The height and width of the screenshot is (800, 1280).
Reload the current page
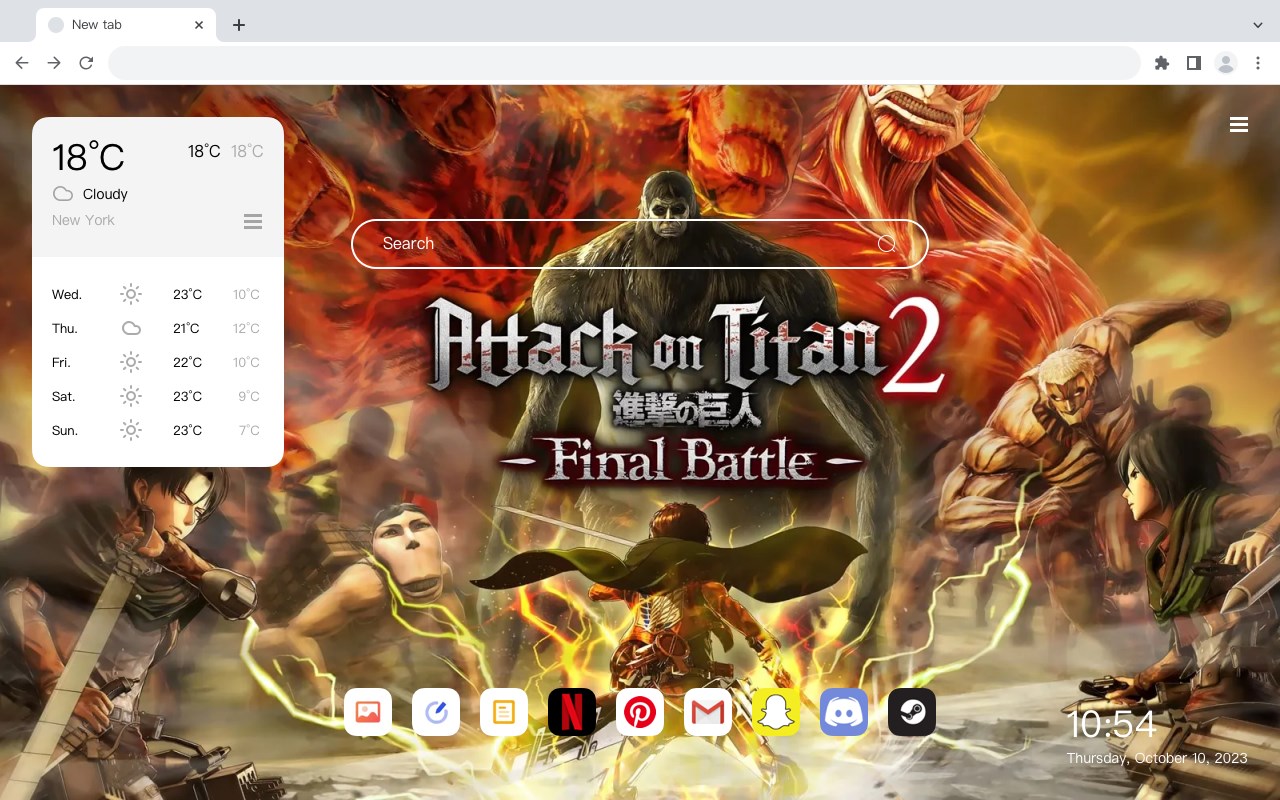[86, 63]
